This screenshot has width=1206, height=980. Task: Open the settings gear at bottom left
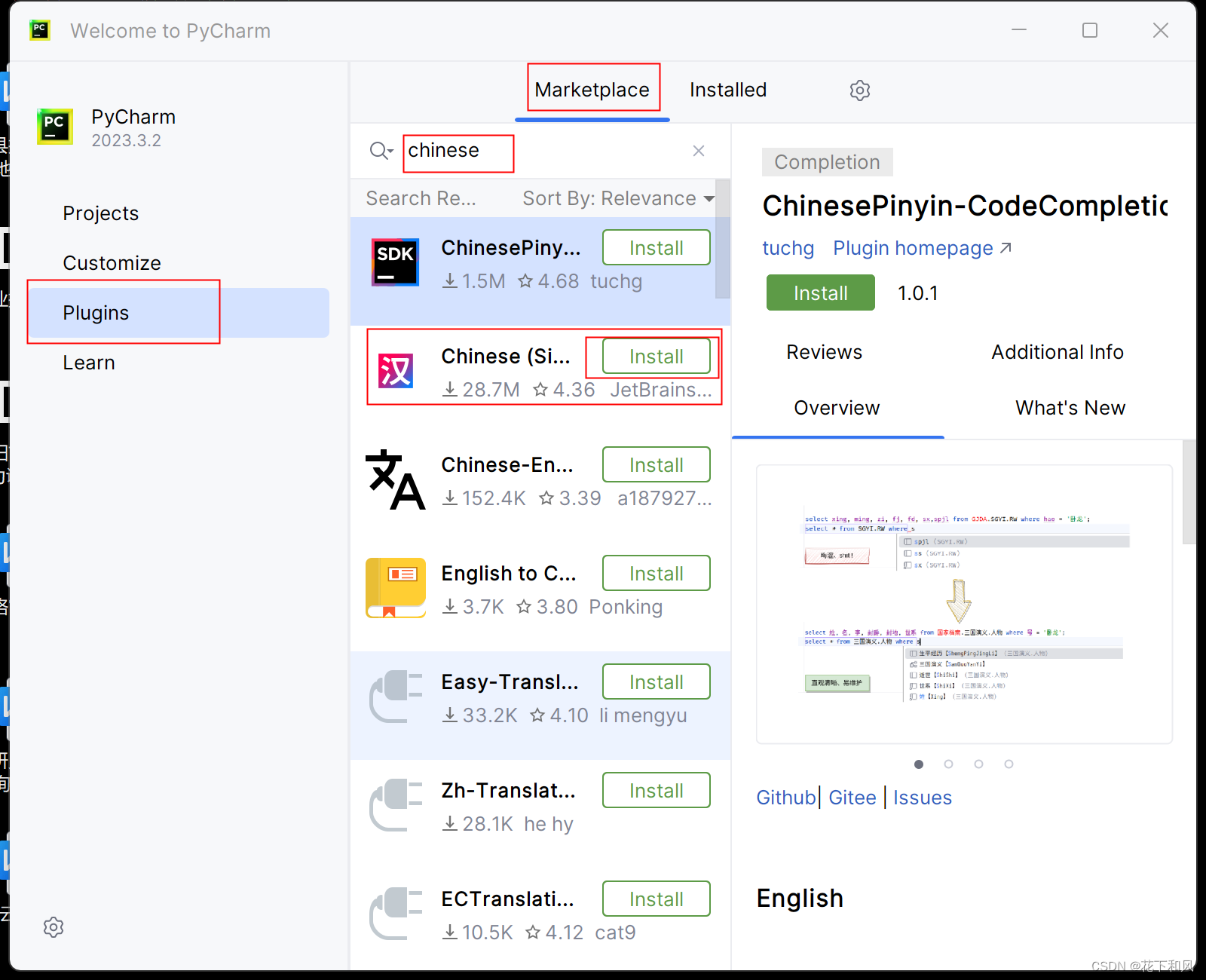point(54,927)
